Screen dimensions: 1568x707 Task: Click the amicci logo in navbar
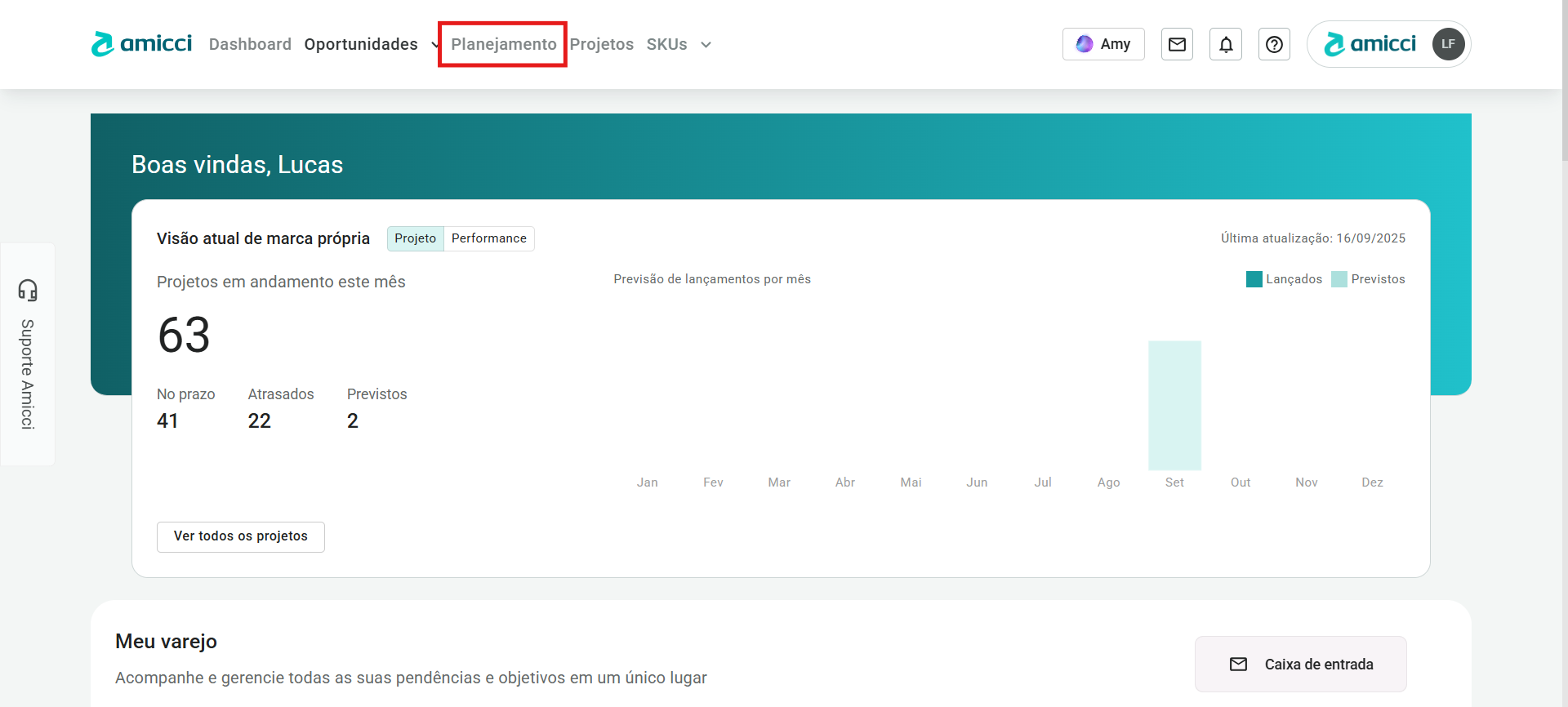[141, 44]
